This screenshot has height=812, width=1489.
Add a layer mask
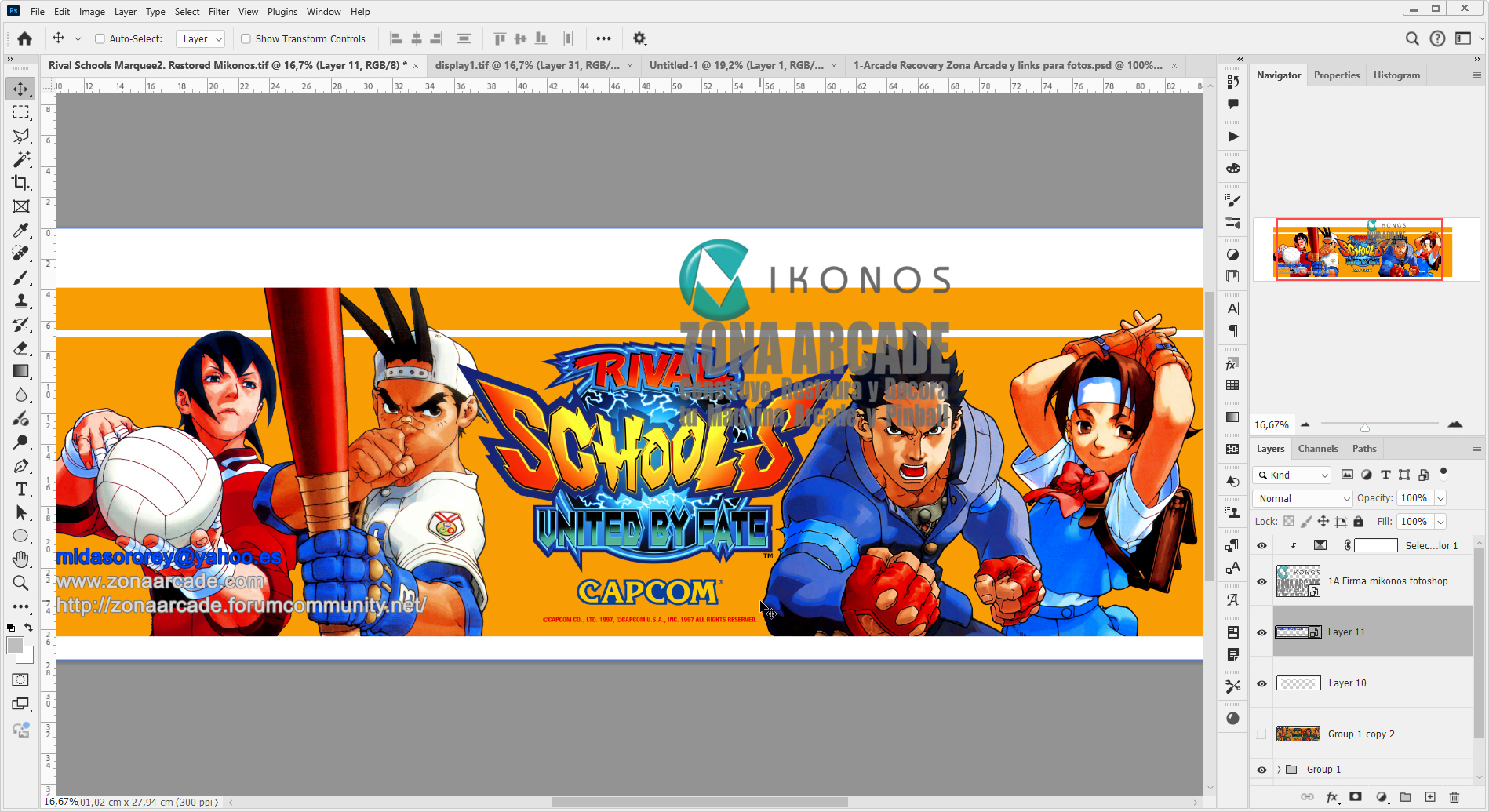pyautogui.click(x=1356, y=796)
